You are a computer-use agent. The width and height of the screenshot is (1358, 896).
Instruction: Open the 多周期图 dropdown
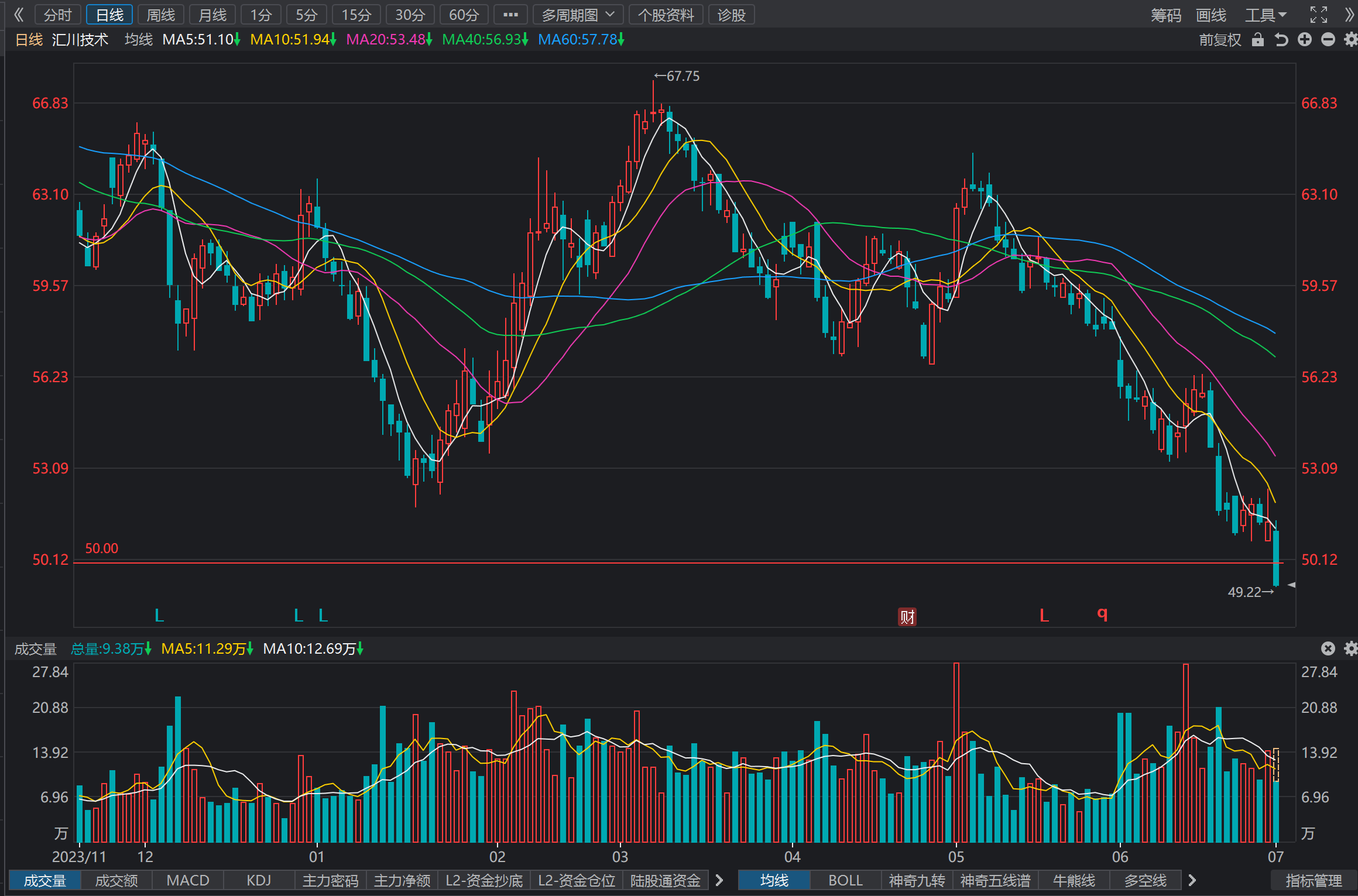578,15
